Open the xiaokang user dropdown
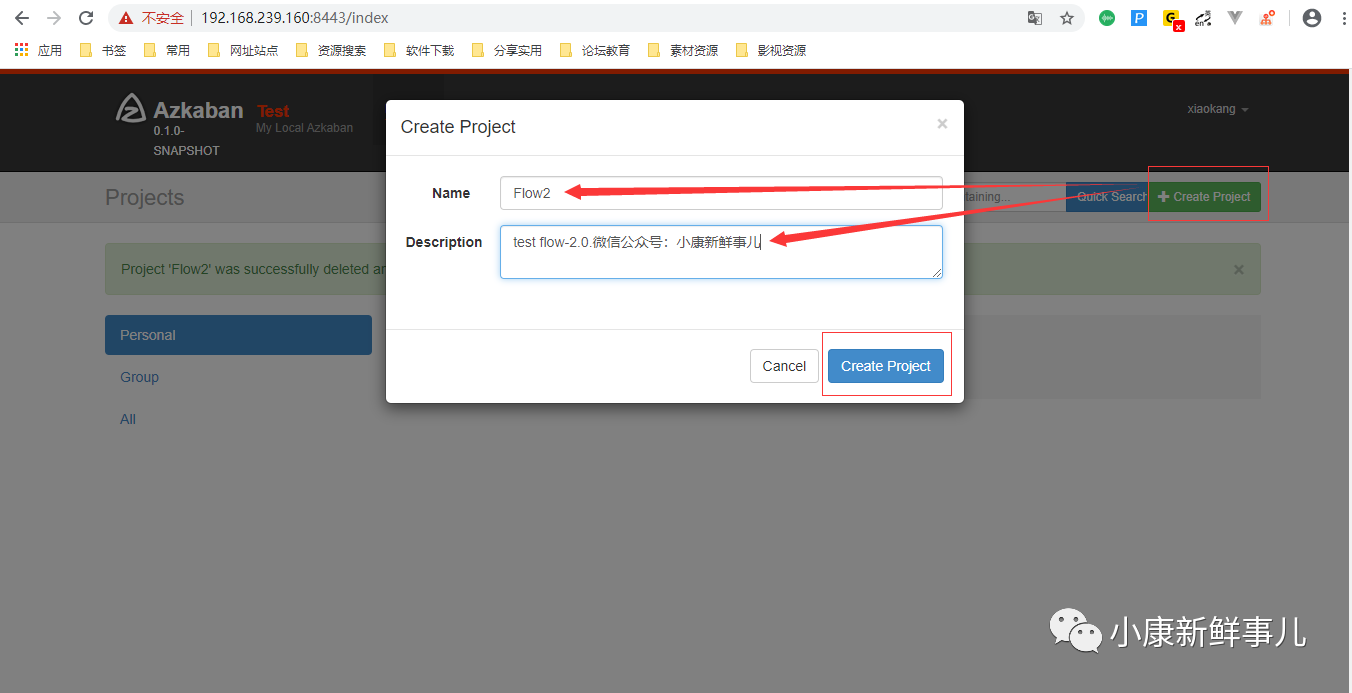The width and height of the screenshot is (1352, 693). click(x=1217, y=109)
